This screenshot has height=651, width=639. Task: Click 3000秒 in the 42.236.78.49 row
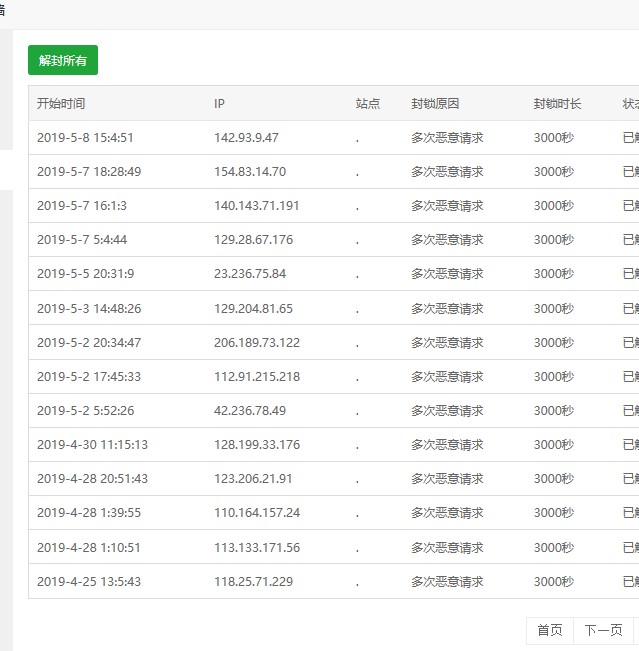coord(554,411)
